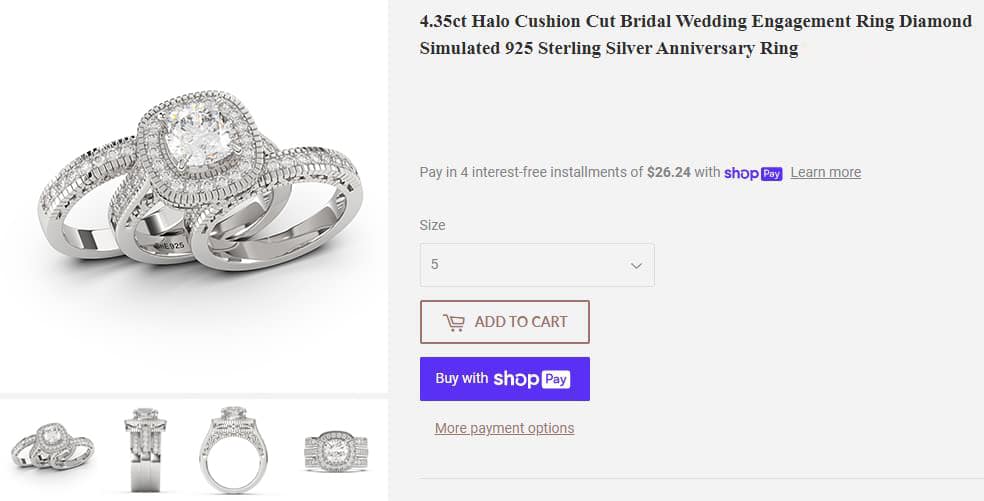Image resolution: width=984 pixels, height=501 pixels.
Task: Open the Size dropdown showing 5
Action: [537, 265]
